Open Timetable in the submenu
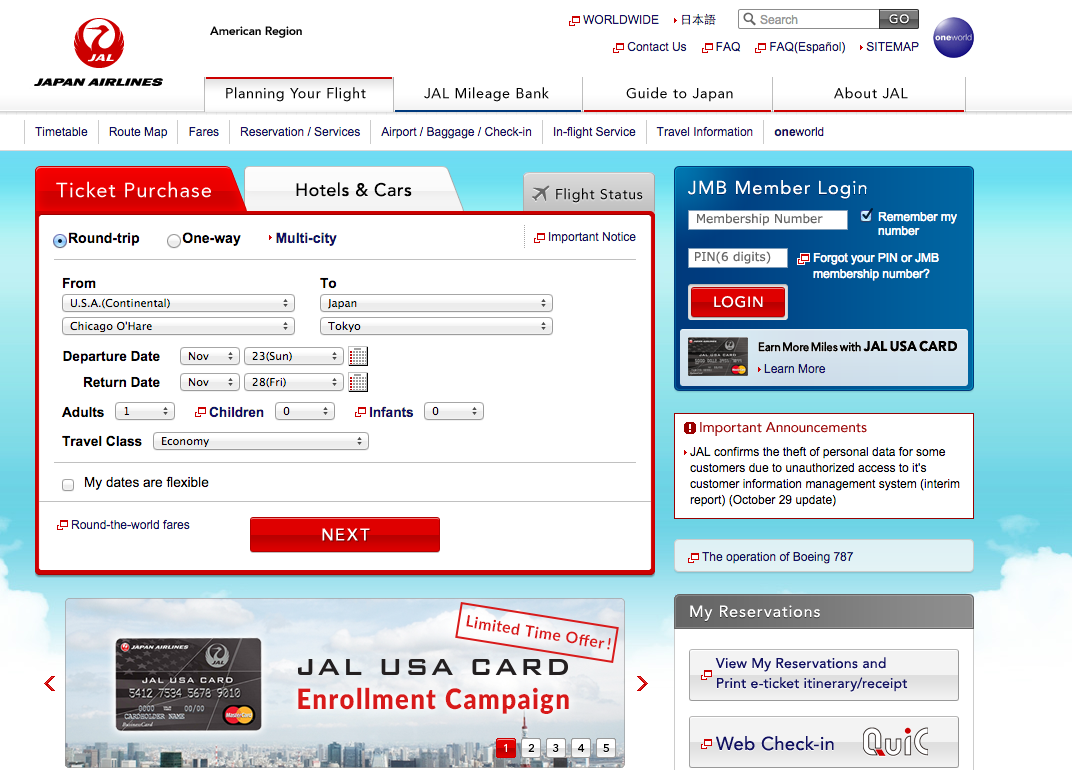 tap(62, 132)
